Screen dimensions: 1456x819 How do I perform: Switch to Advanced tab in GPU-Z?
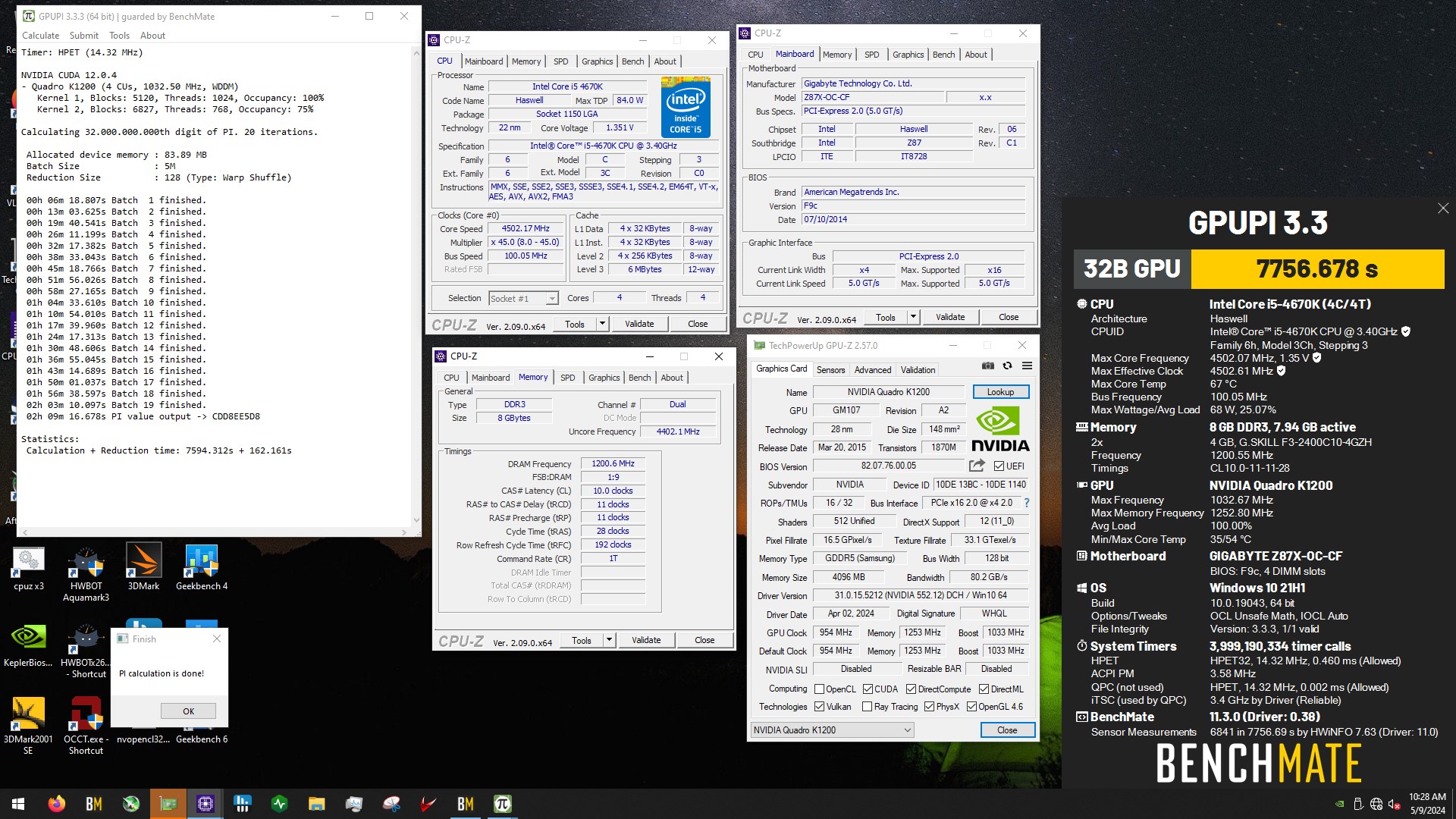coord(873,370)
